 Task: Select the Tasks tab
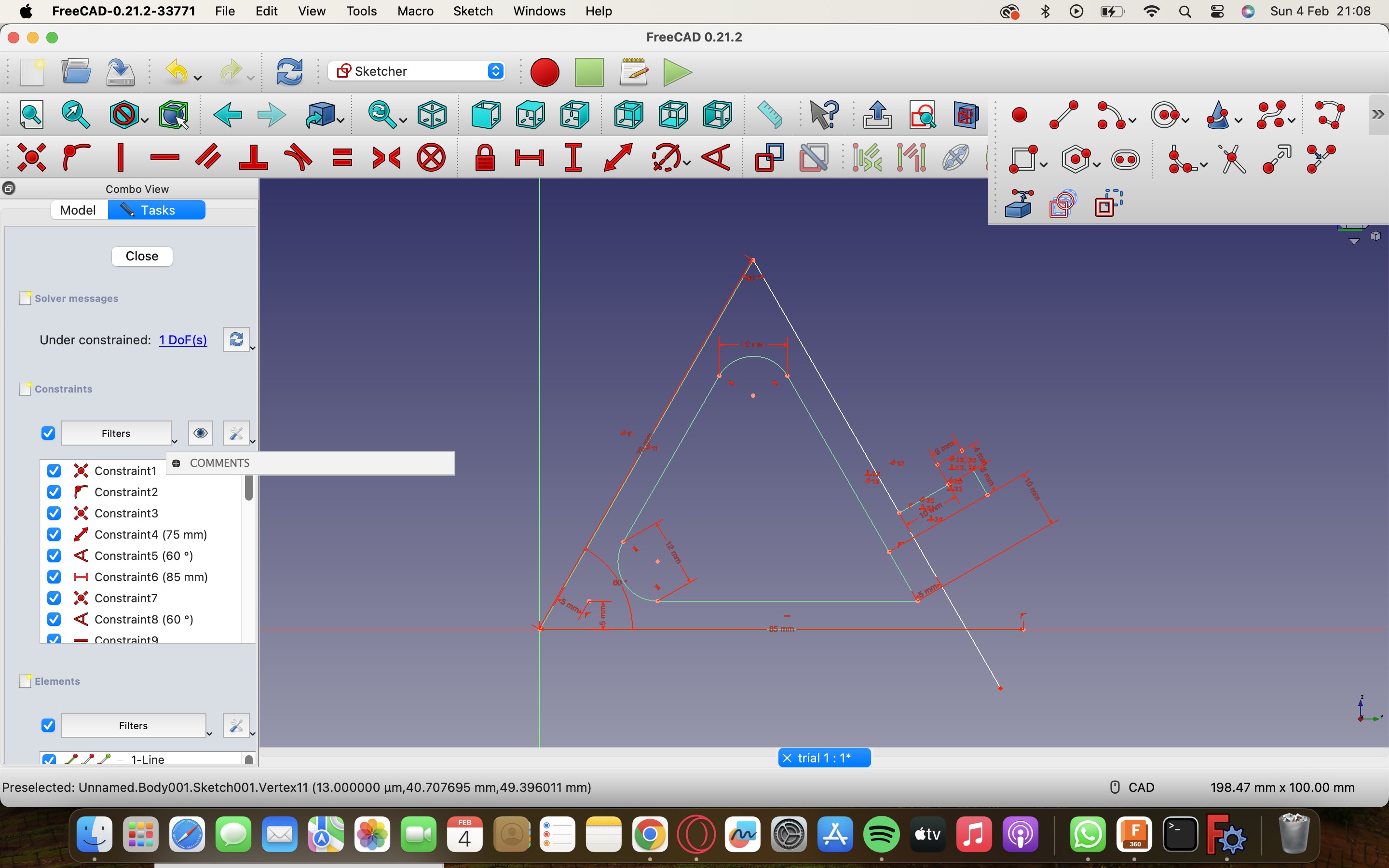[x=157, y=210]
